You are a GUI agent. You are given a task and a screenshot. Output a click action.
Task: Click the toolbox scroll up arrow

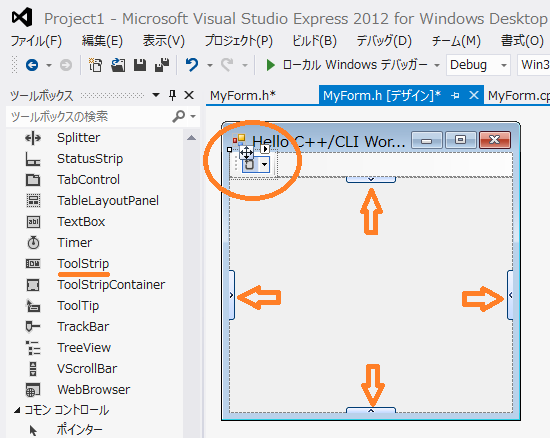click(192, 138)
